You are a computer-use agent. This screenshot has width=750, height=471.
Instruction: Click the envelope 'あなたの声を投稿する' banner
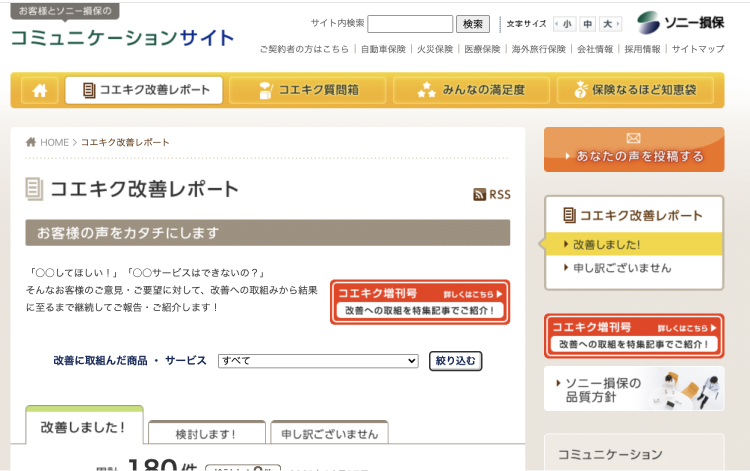[633, 149]
